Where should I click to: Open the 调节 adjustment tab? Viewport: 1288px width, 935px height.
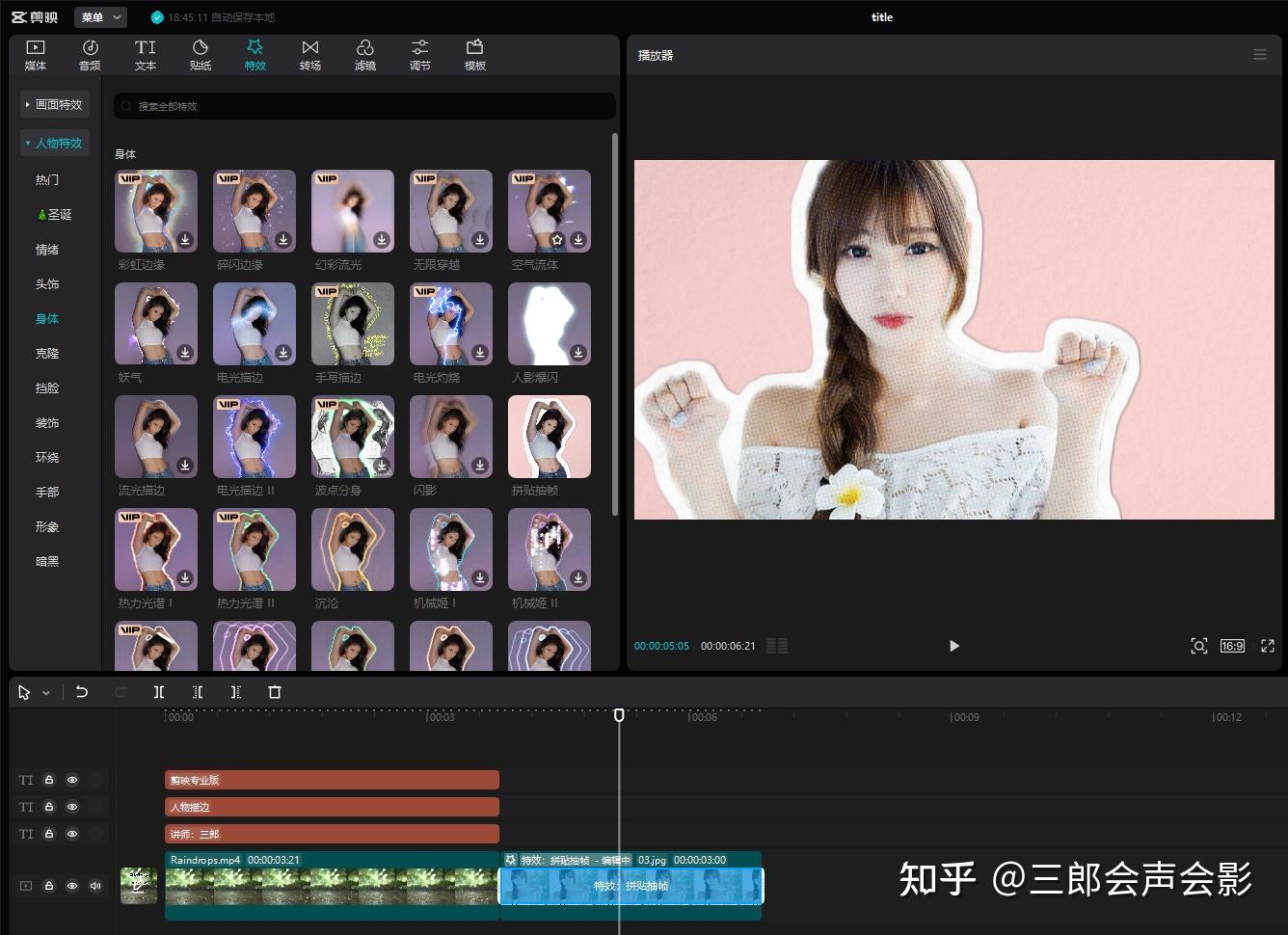click(420, 55)
